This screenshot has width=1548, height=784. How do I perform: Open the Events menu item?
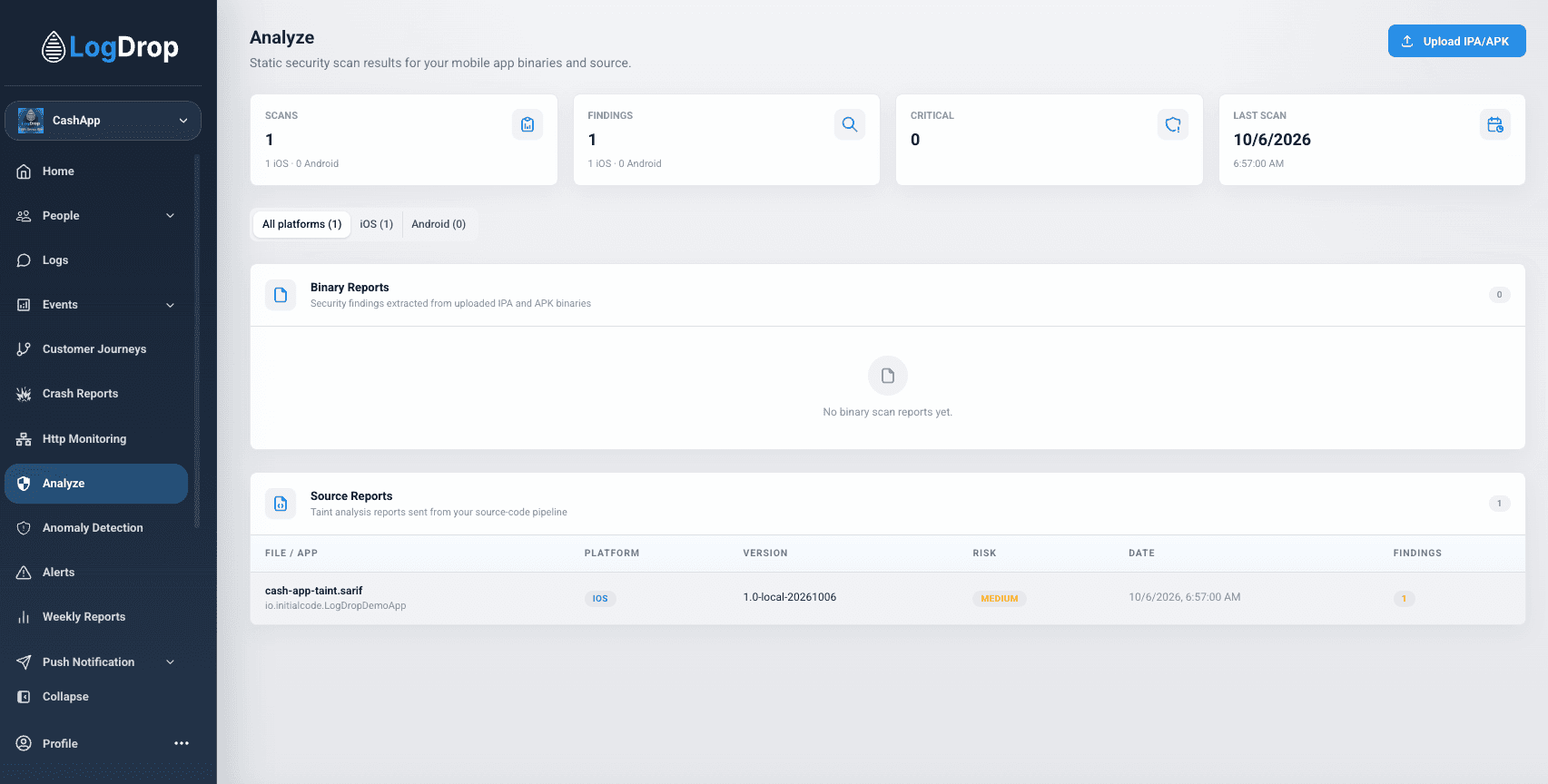pos(95,305)
